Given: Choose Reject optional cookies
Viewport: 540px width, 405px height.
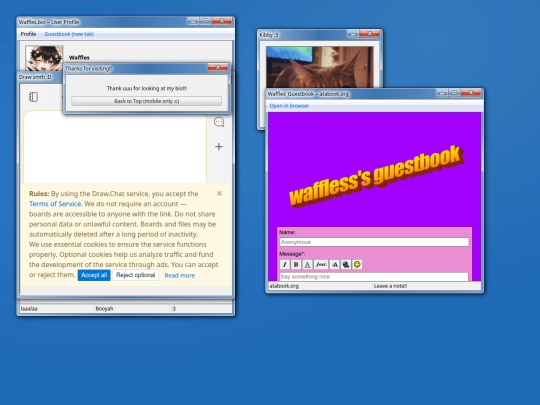Looking at the screenshot, I should click(x=136, y=275).
